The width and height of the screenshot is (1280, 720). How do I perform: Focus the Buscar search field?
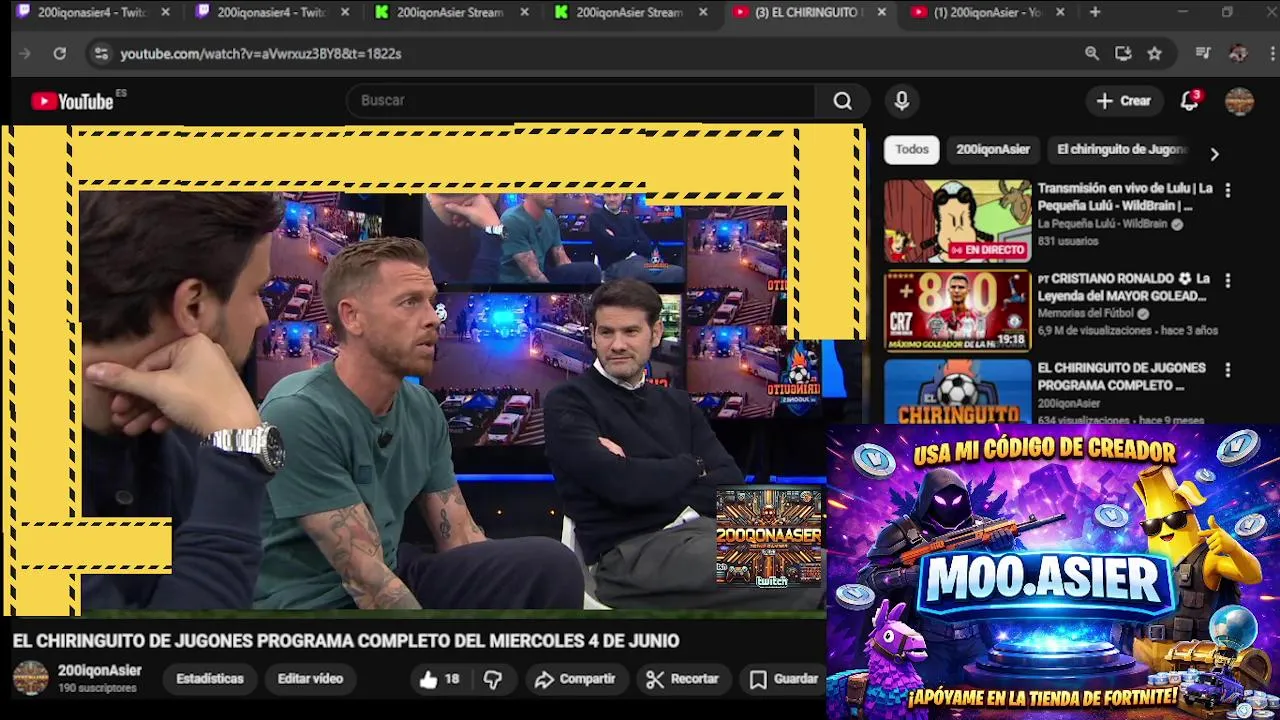(580, 101)
